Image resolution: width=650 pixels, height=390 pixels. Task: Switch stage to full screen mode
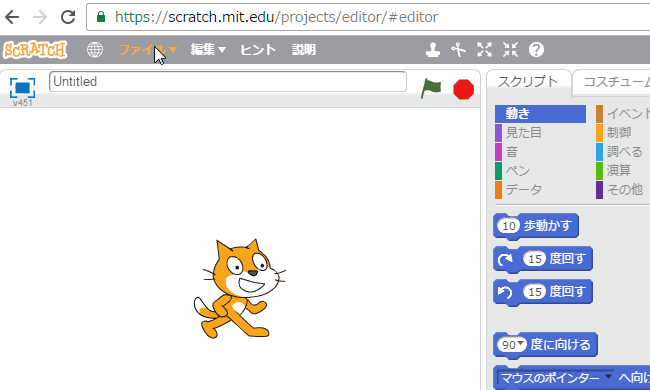22,88
